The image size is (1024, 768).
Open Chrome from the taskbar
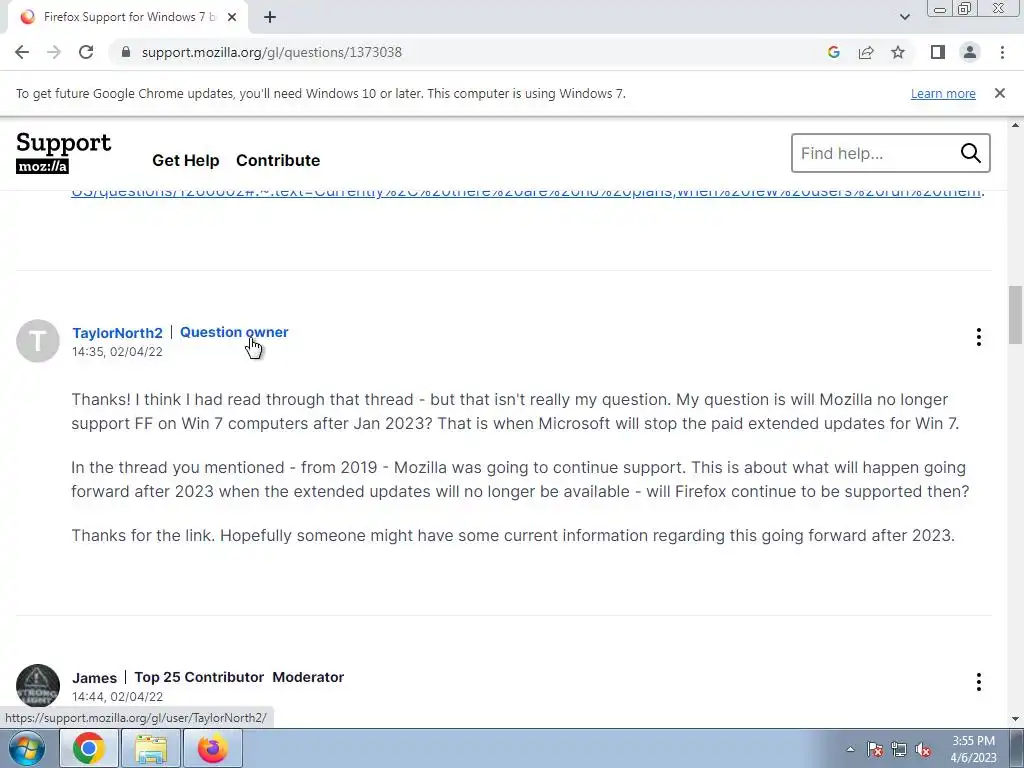pyautogui.click(x=89, y=748)
